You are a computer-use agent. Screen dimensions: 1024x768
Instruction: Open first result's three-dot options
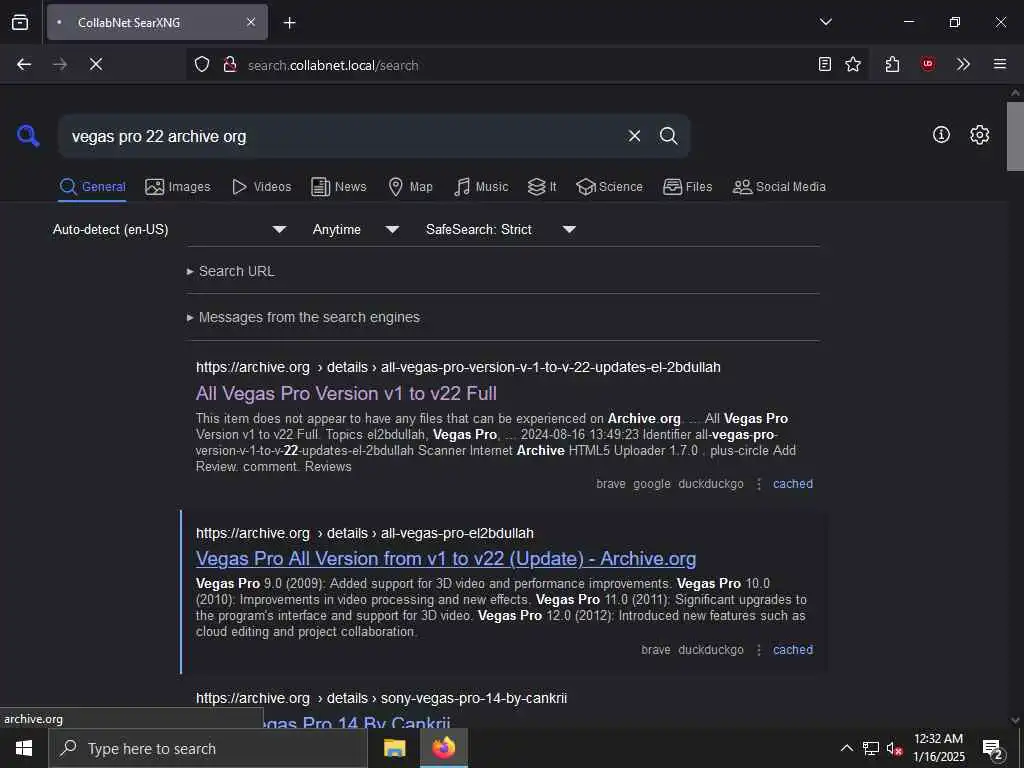(759, 484)
